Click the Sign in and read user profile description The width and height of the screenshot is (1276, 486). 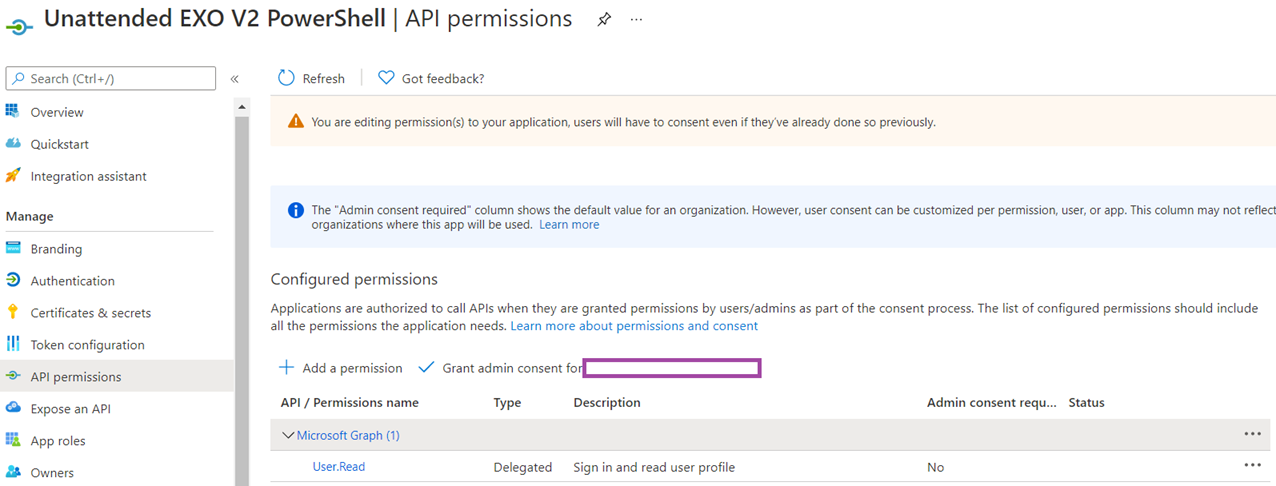click(x=654, y=467)
